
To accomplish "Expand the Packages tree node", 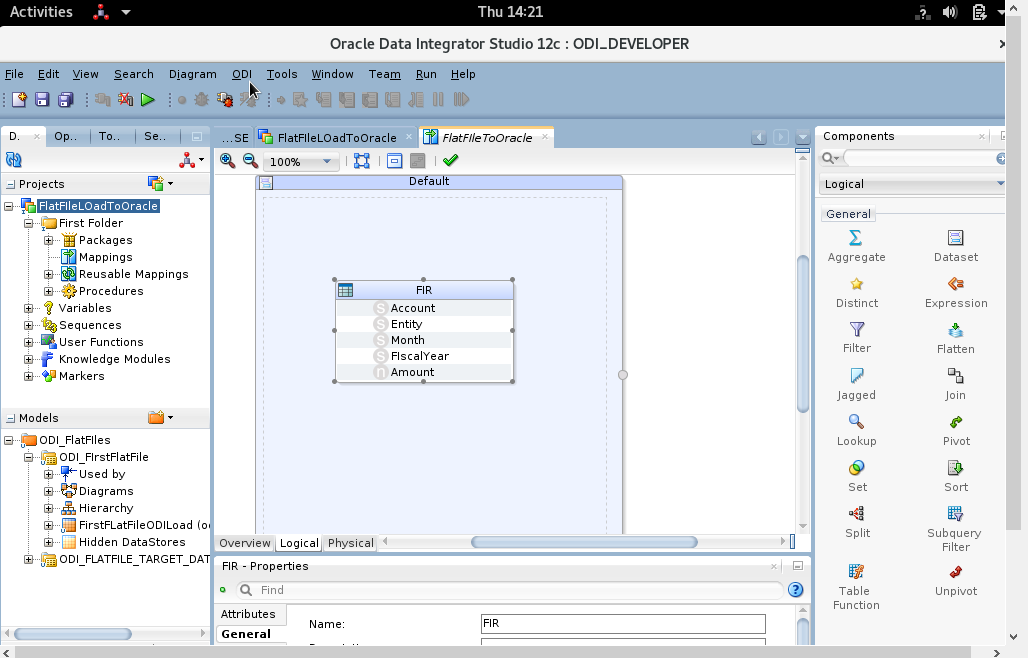I will click(47, 240).
